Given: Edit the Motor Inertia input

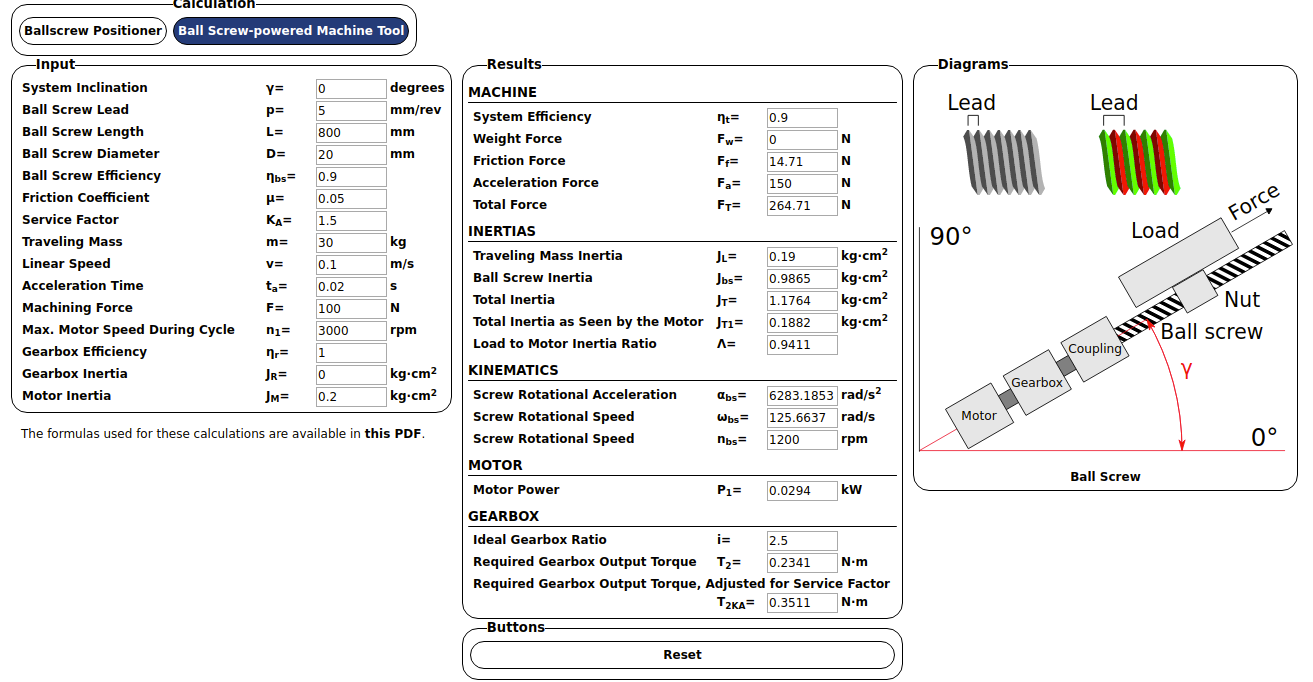Looking at the screenshot, I should [x=351, y=397].
